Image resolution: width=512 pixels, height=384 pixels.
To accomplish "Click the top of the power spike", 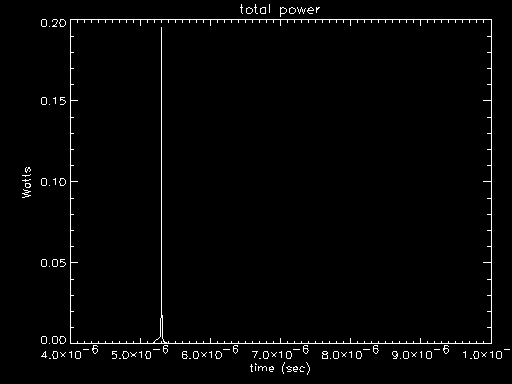I will tap(161, 28).
